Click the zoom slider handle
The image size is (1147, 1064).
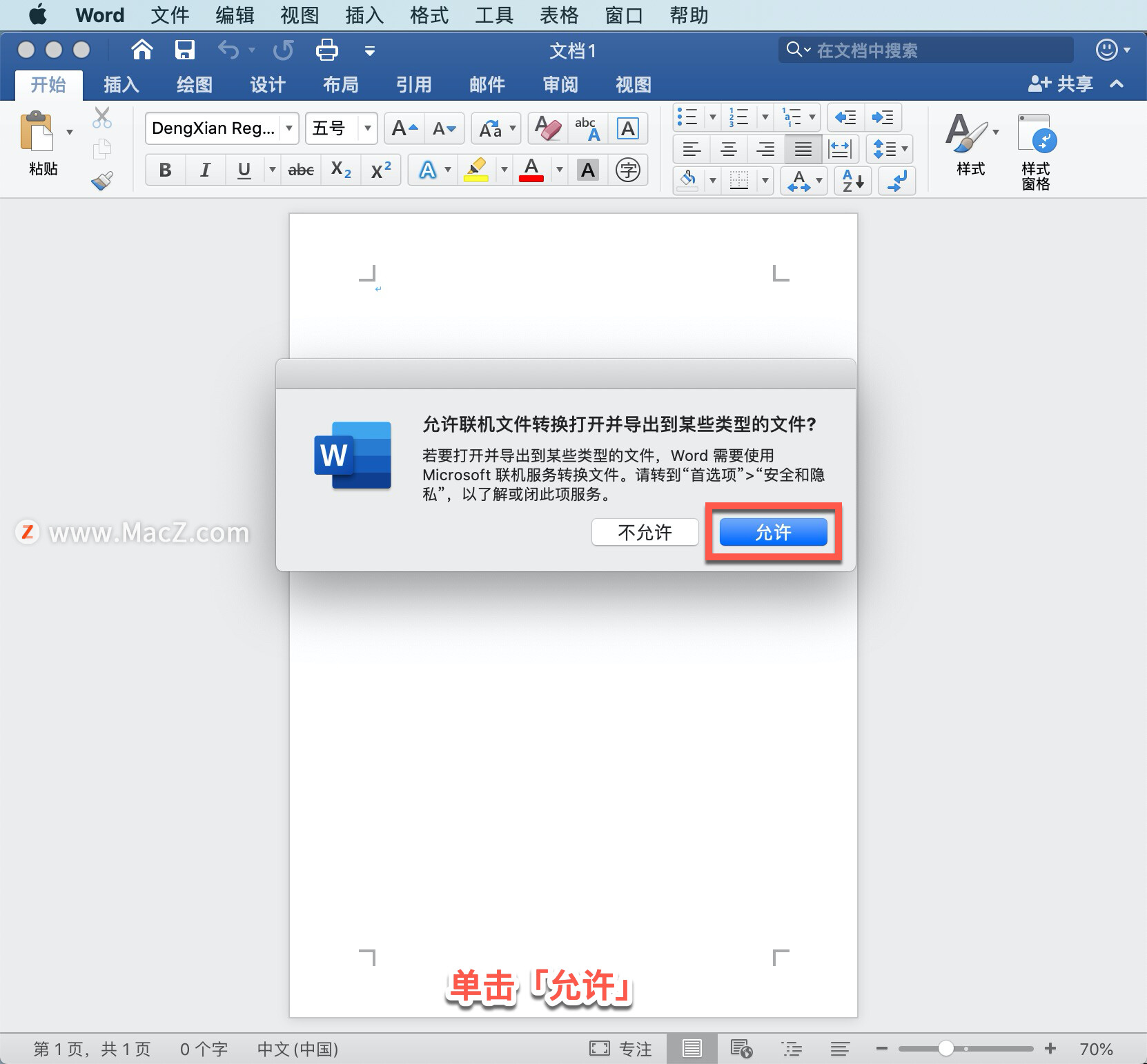[945, 1049]
